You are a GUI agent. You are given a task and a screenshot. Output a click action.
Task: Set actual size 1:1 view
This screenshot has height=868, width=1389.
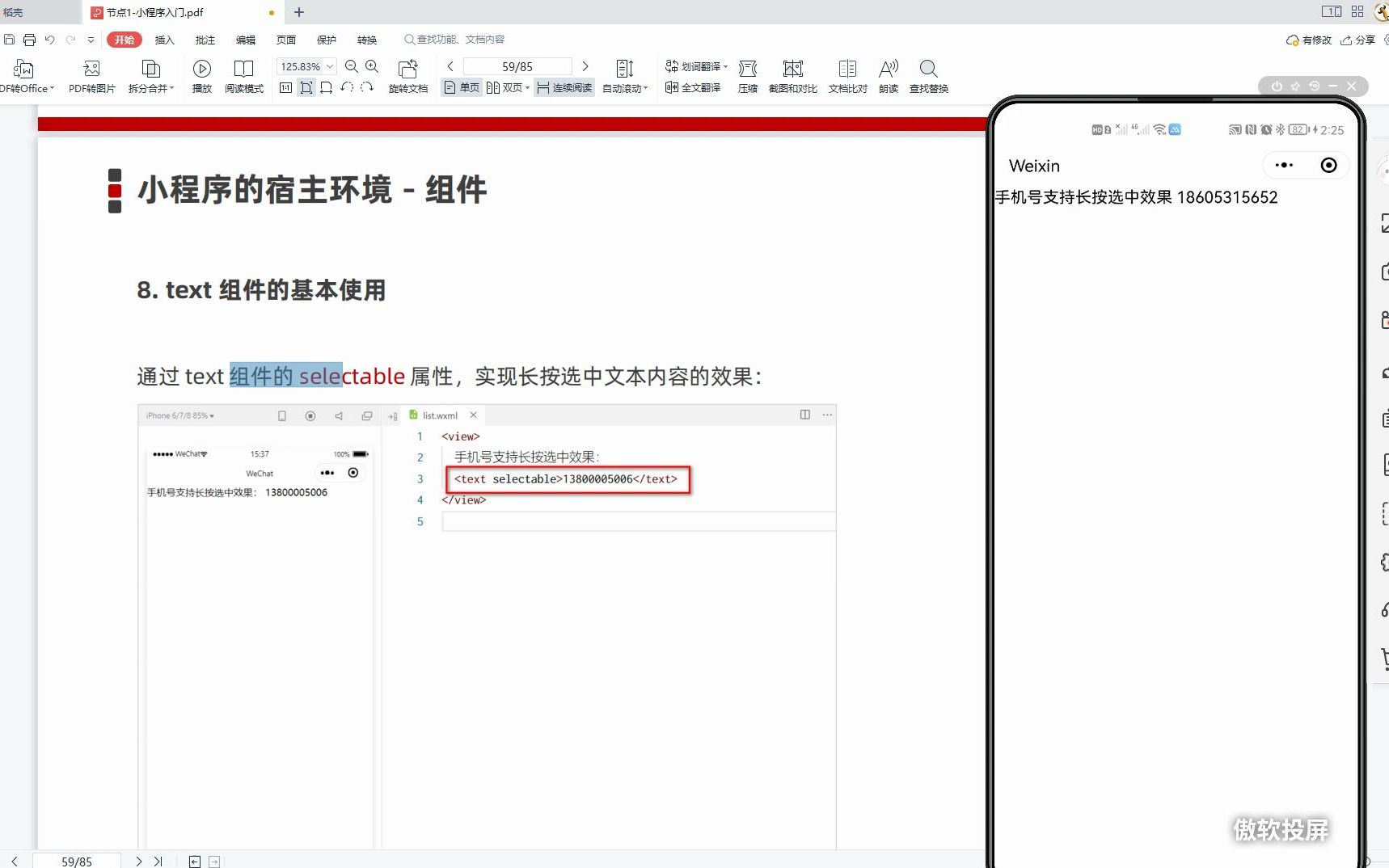click(x=285, y=87)
